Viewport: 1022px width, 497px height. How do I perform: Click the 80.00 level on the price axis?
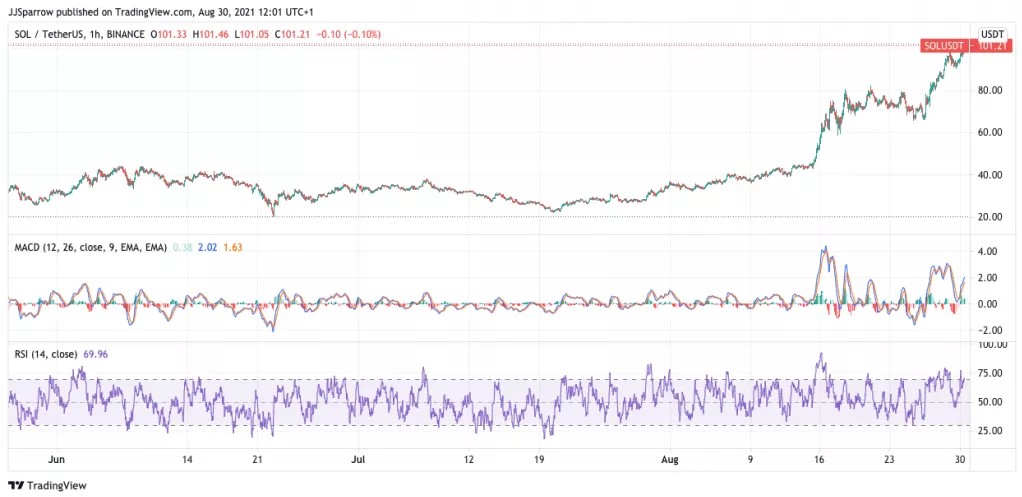(x=992, y=90)
